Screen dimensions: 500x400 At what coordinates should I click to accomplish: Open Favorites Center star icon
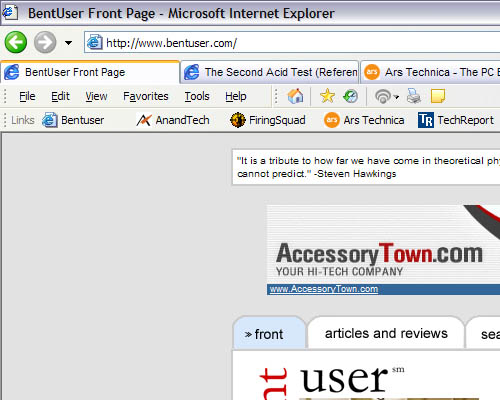point(327,96)
